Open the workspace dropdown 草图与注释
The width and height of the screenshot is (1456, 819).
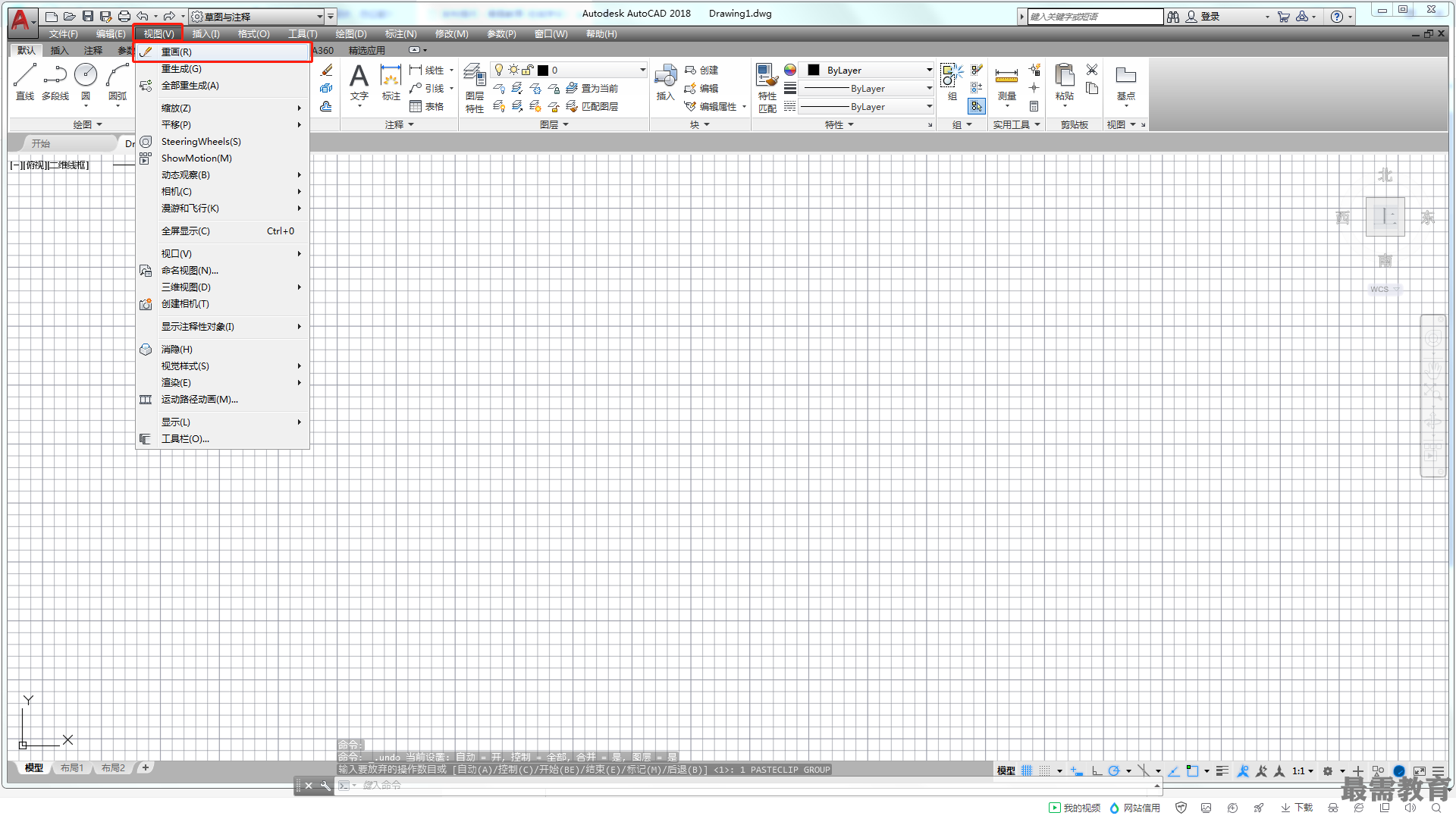[x=256, y=16]
